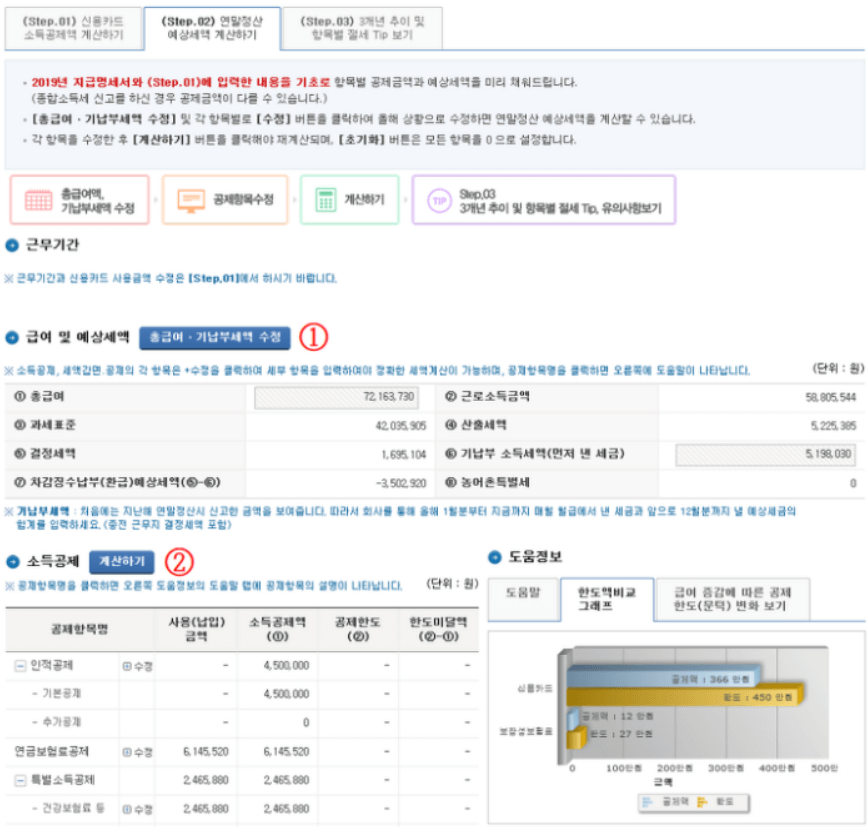
Task: Click the 연금보험료공제 deduction item name
Action: [x=51, y=751]
